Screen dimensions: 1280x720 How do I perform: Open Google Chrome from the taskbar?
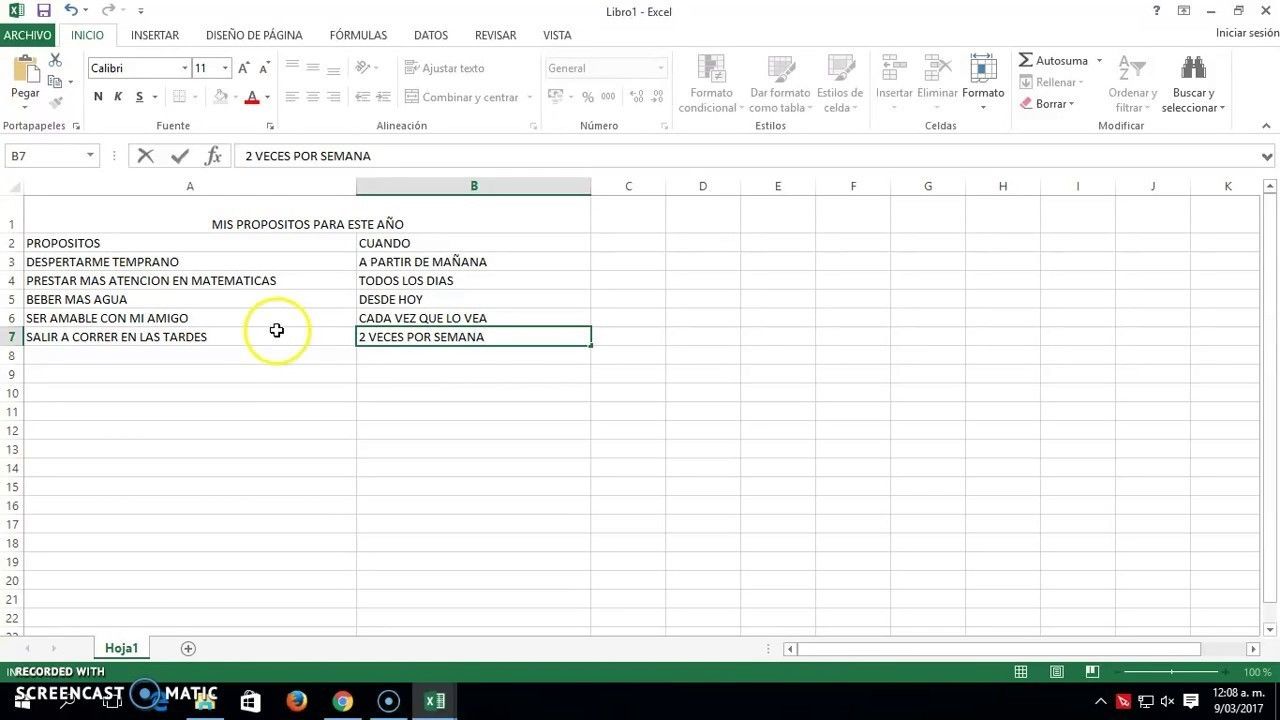[342, 701]
